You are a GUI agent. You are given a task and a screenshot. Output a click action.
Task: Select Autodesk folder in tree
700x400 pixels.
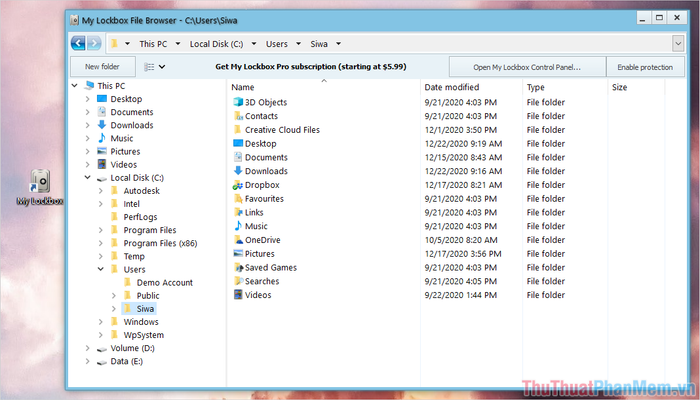(142, 191)
